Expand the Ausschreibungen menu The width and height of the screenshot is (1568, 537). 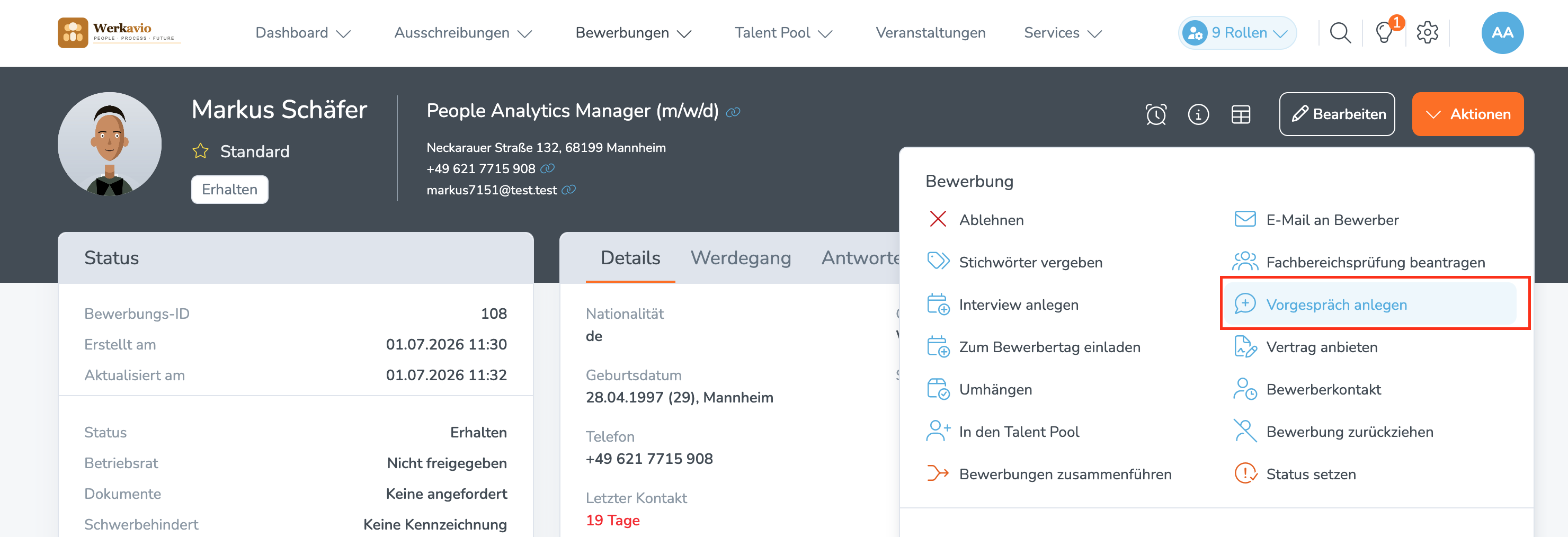pyautogui.click(x=462, y=33)
